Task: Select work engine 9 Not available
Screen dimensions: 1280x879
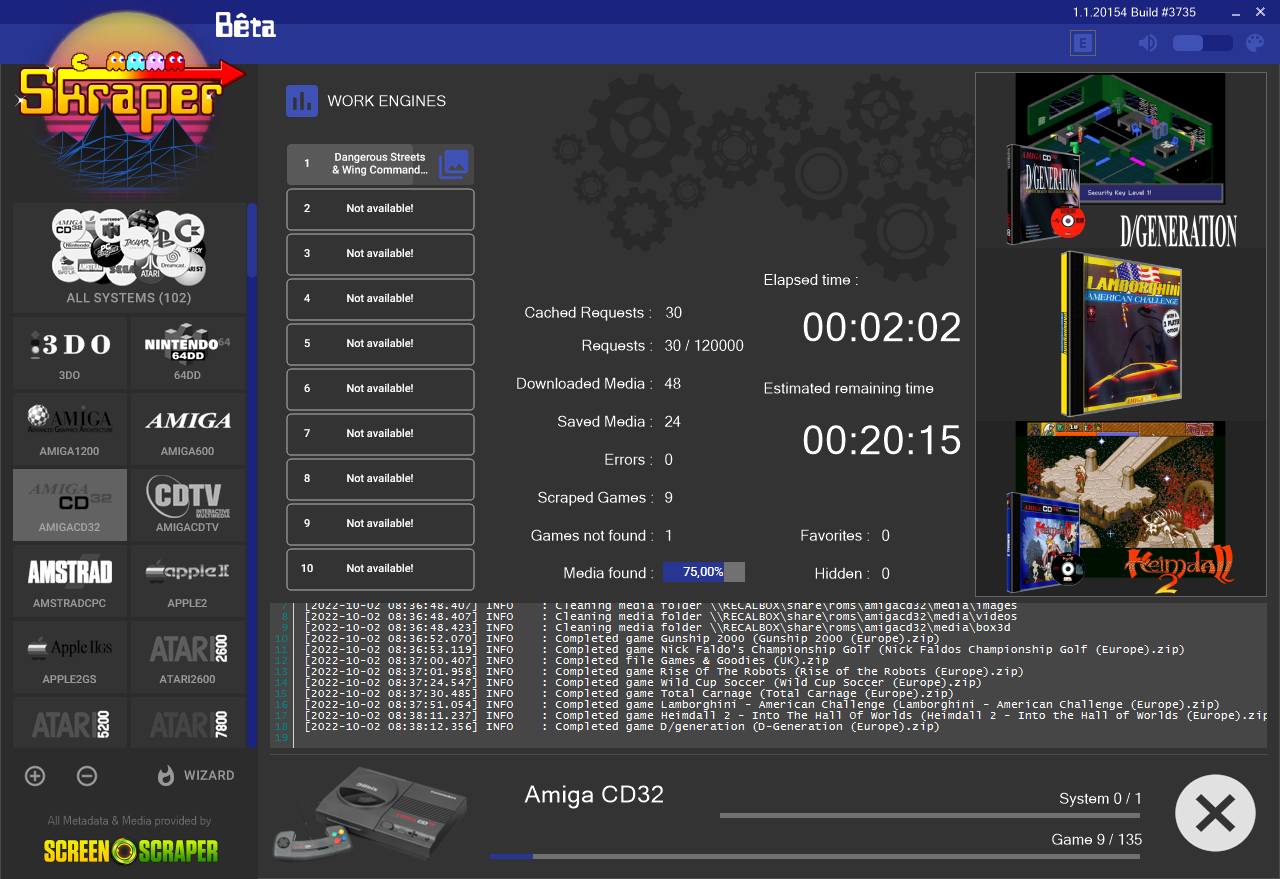Action: pyautogui.click(x=380, y=524)
